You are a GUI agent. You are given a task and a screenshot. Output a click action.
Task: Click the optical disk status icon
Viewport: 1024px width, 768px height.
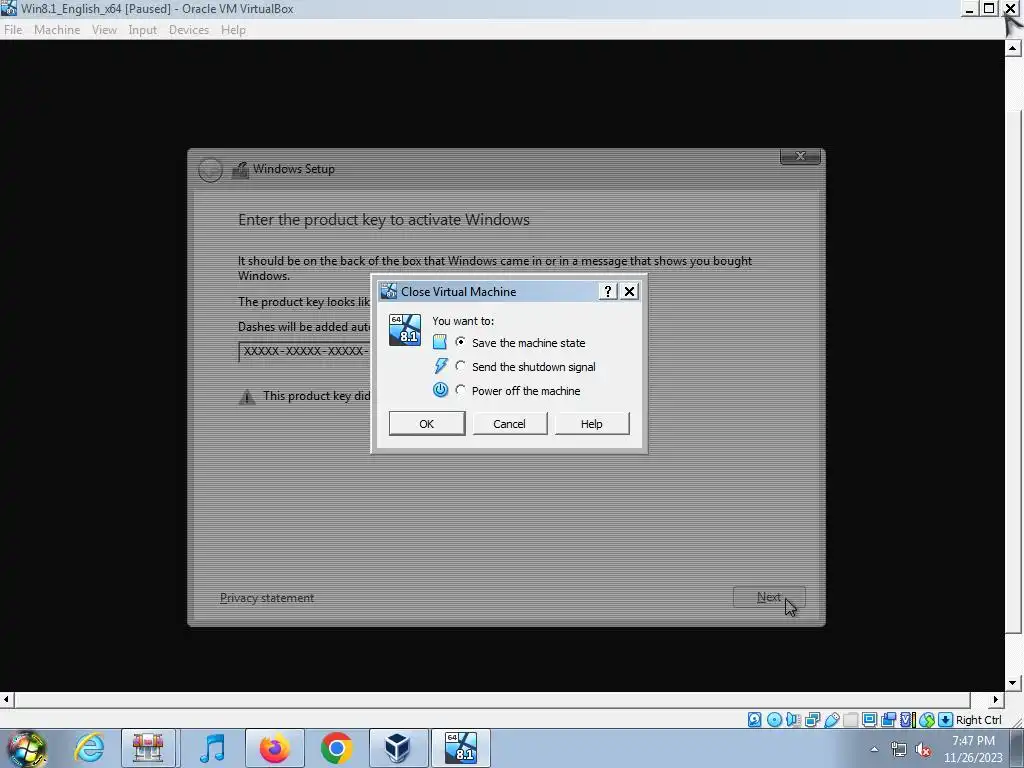774,720
